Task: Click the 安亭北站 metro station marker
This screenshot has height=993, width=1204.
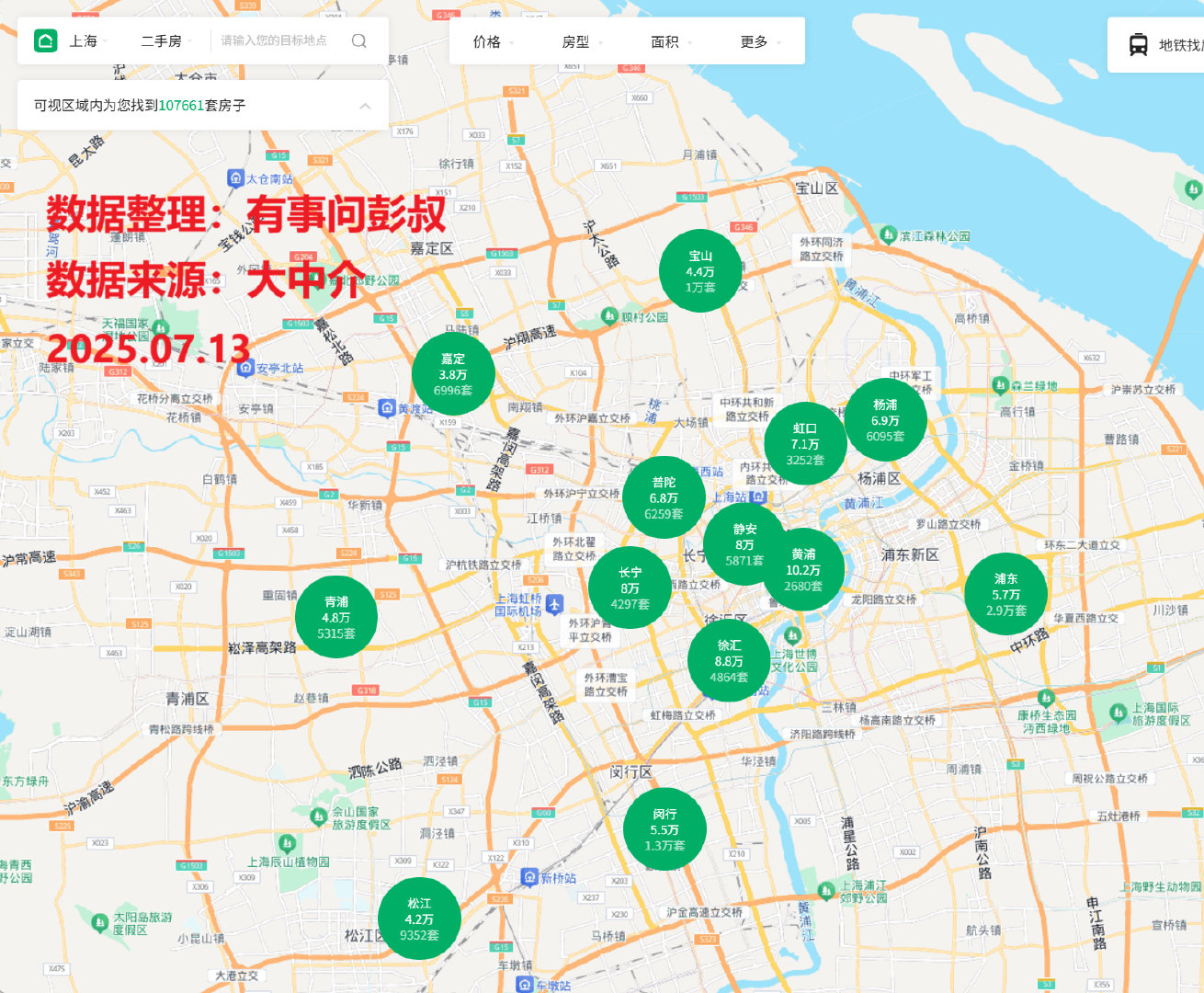Action: pyautogui.click(x=246, y=365)
